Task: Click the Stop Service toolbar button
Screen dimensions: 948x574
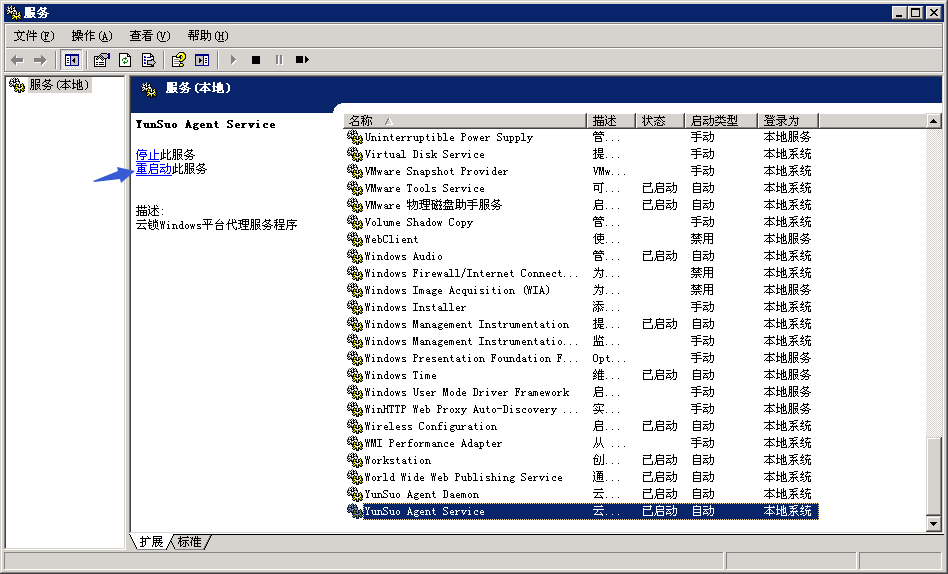Action: 256,60
